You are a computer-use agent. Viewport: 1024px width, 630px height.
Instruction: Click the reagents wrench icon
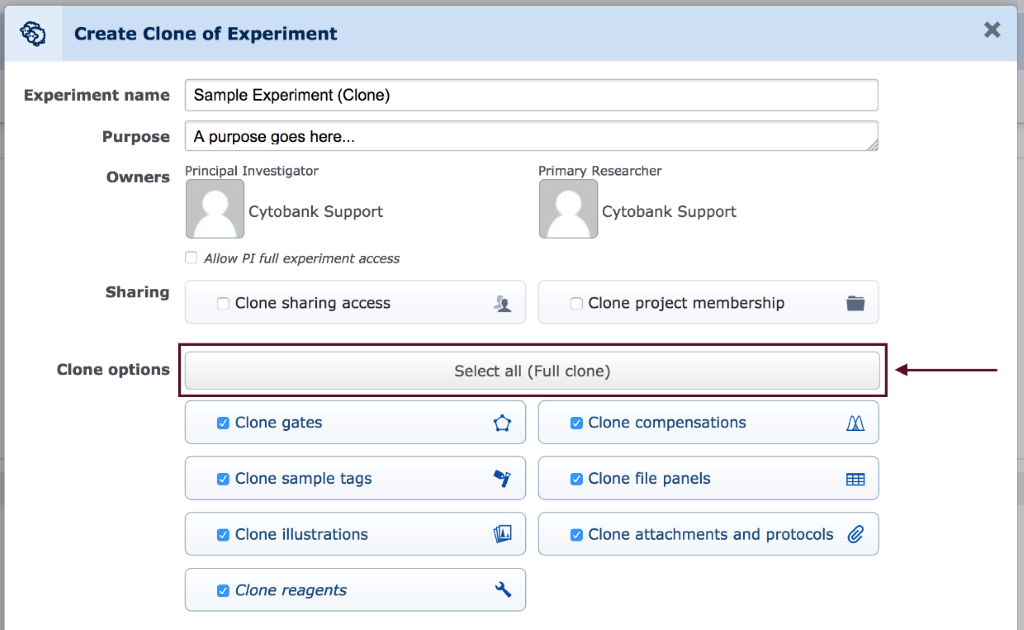pos(502,590)
